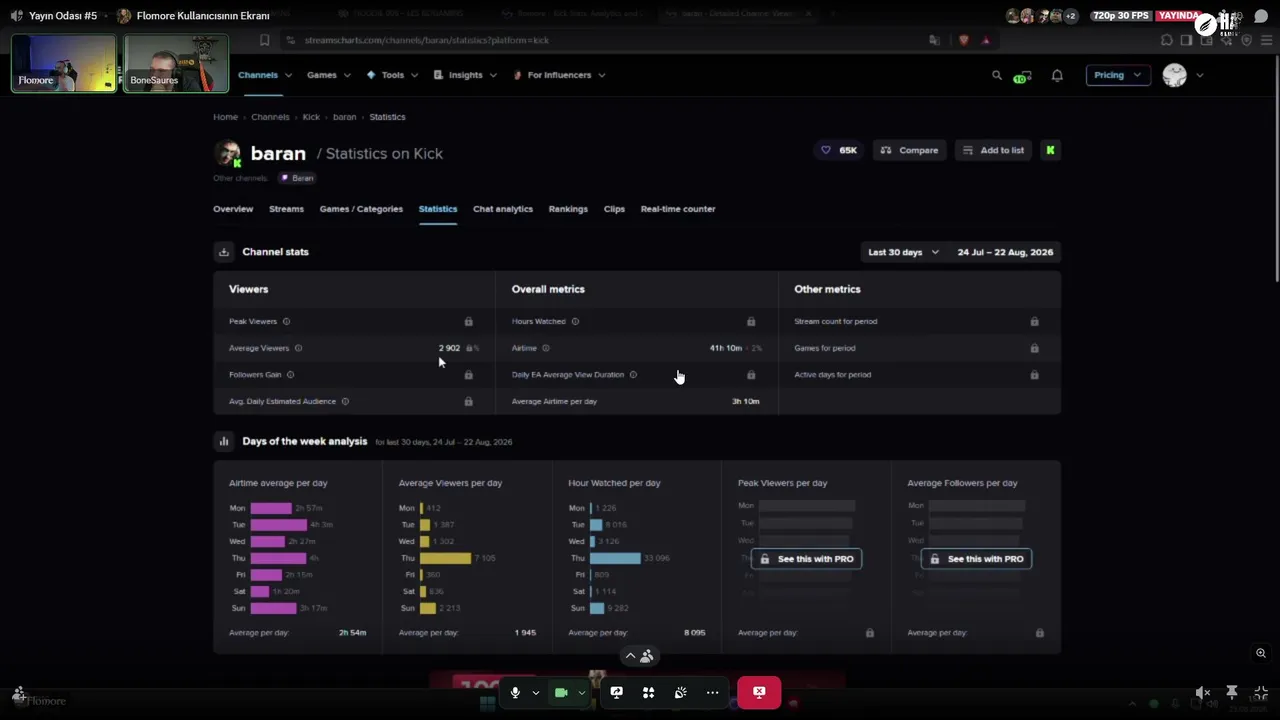Click the lock icon for Stream count for period
Image resolution: width=1280 pixels, height=720 pixels.
click(1034, 321)
